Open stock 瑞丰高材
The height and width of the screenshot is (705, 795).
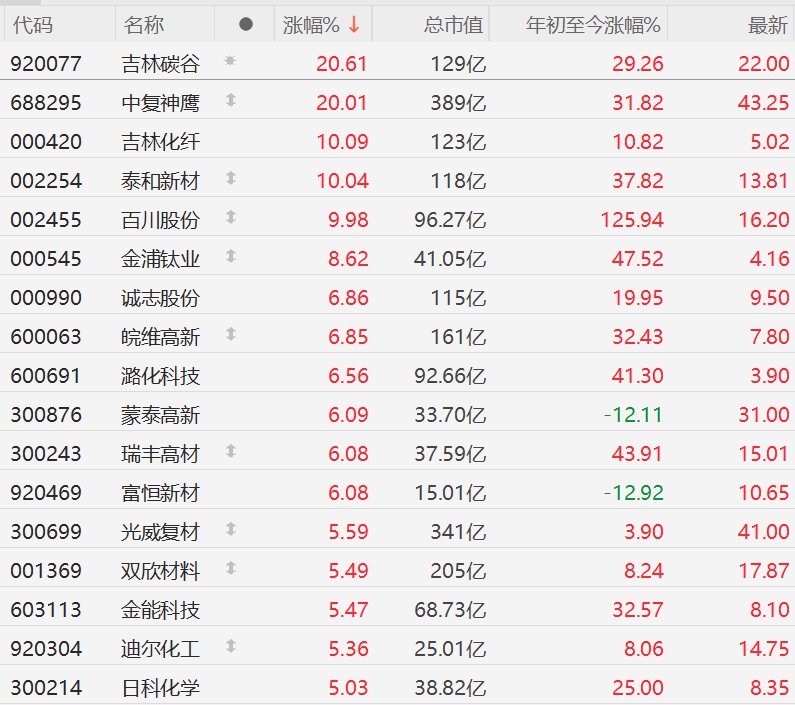tap(160, 454)
